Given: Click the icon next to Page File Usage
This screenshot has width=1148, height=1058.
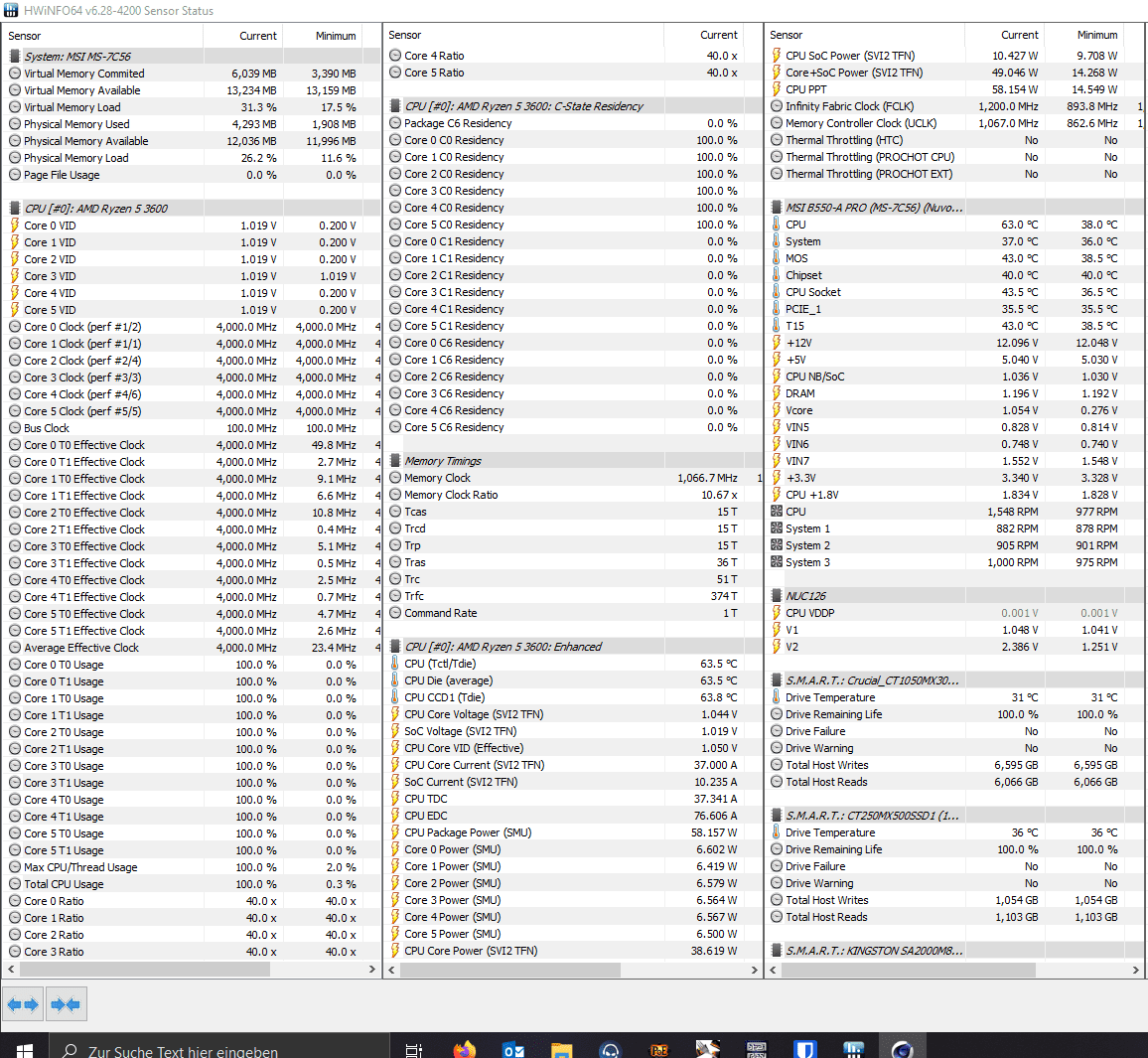Looking at the screenshot, I should tap(15, 175).
